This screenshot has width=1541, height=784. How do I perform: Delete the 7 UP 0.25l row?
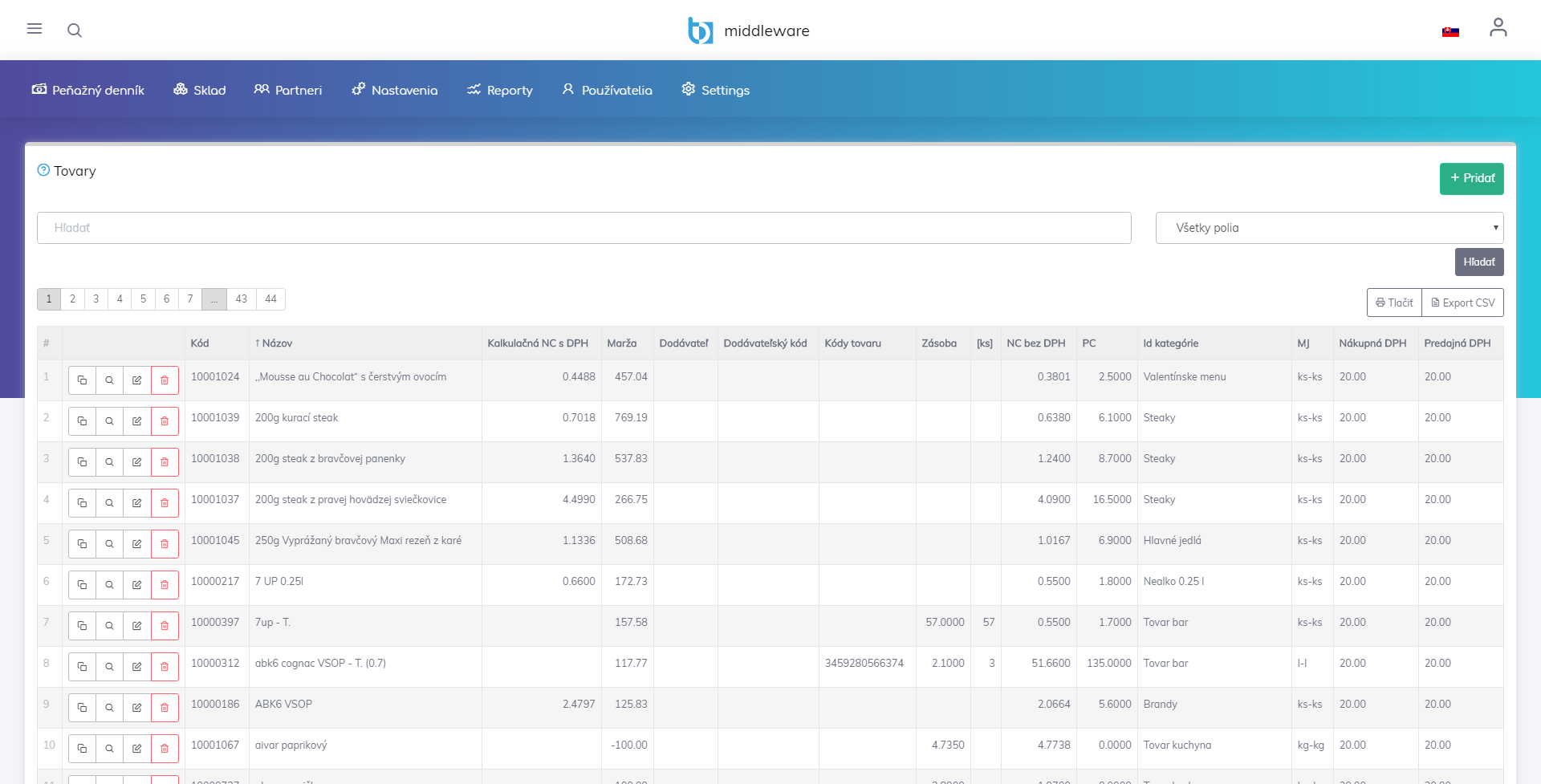[165, 585]
